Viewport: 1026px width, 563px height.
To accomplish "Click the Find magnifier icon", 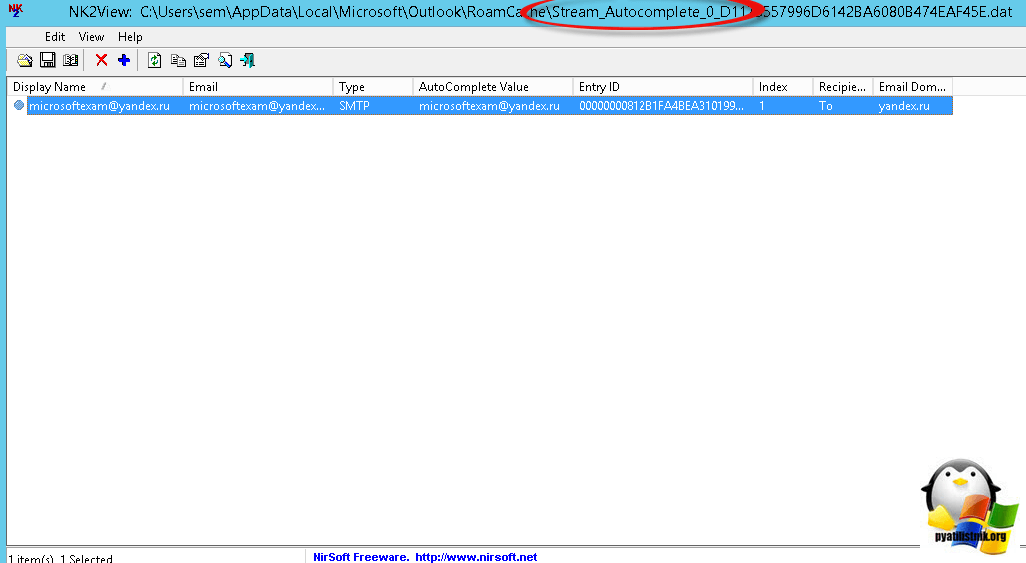I will click(225, 61).
